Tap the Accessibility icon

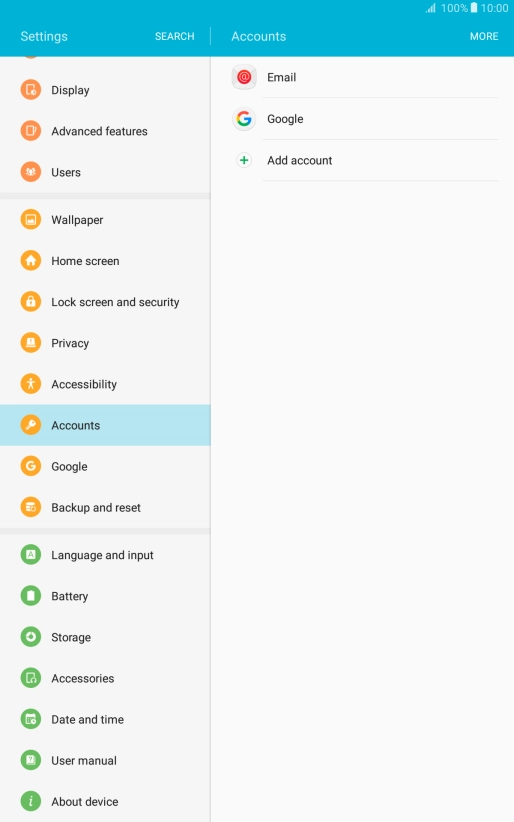31,384
